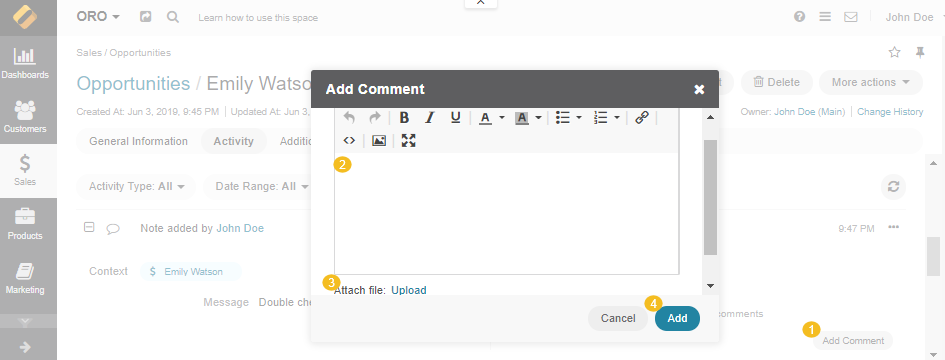Expand the numbered list style dropdown

(x=617, y=118)
